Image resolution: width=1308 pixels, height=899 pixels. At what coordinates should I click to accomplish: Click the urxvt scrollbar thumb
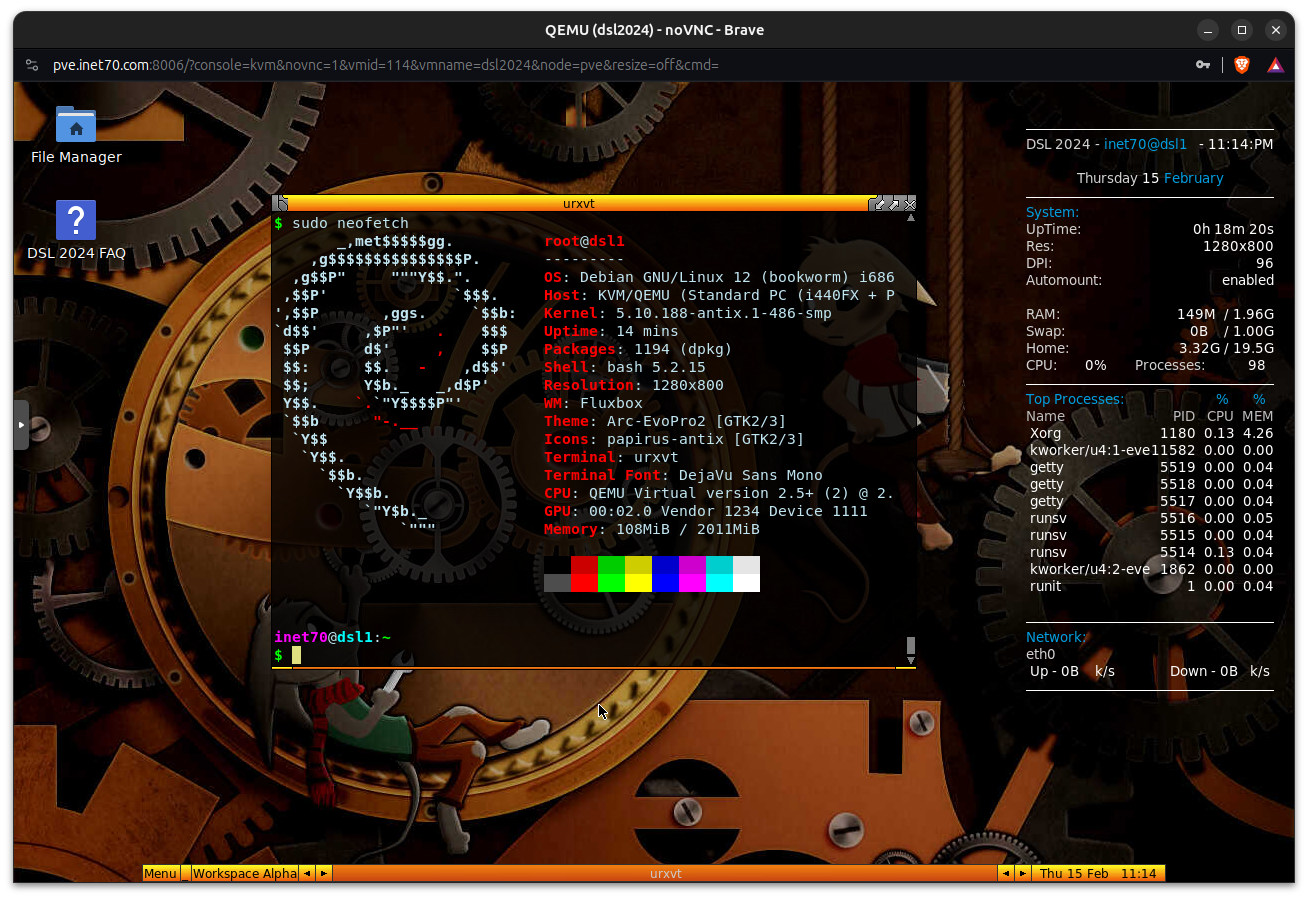coord(911,645)
